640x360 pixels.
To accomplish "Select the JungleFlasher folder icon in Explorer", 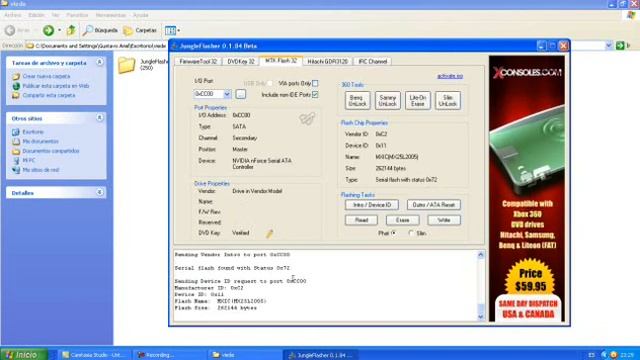I will pyautogui.click(x=127, y=65).
